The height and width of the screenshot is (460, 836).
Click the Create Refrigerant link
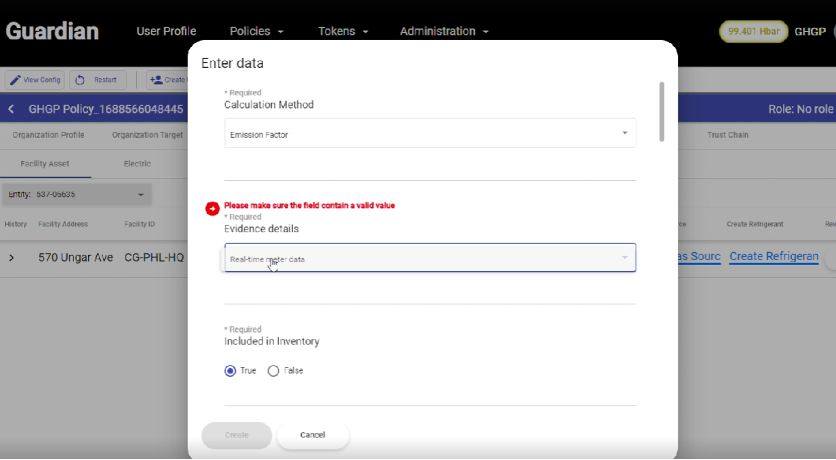tap(774, 257)
